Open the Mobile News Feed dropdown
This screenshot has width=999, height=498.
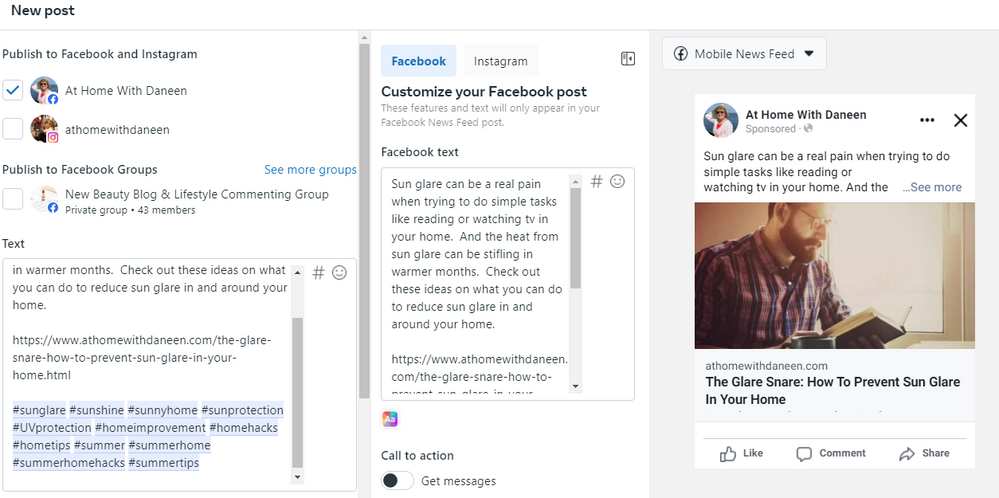[x=744, y=54]
